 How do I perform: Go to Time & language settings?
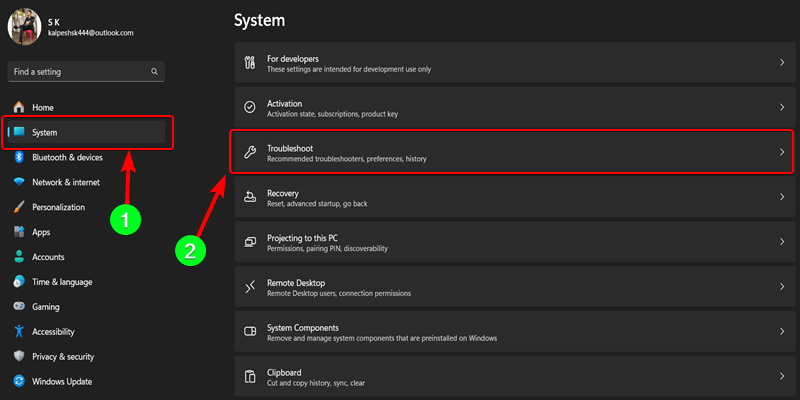[62, 282]
